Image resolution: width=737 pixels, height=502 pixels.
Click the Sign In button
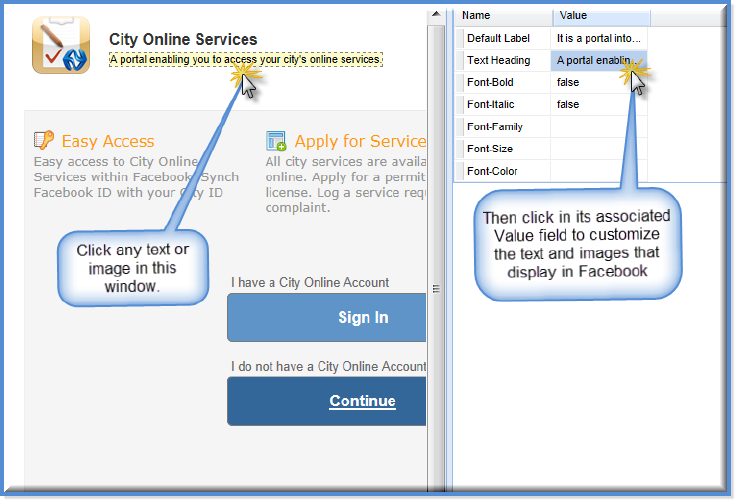(327, 317)
